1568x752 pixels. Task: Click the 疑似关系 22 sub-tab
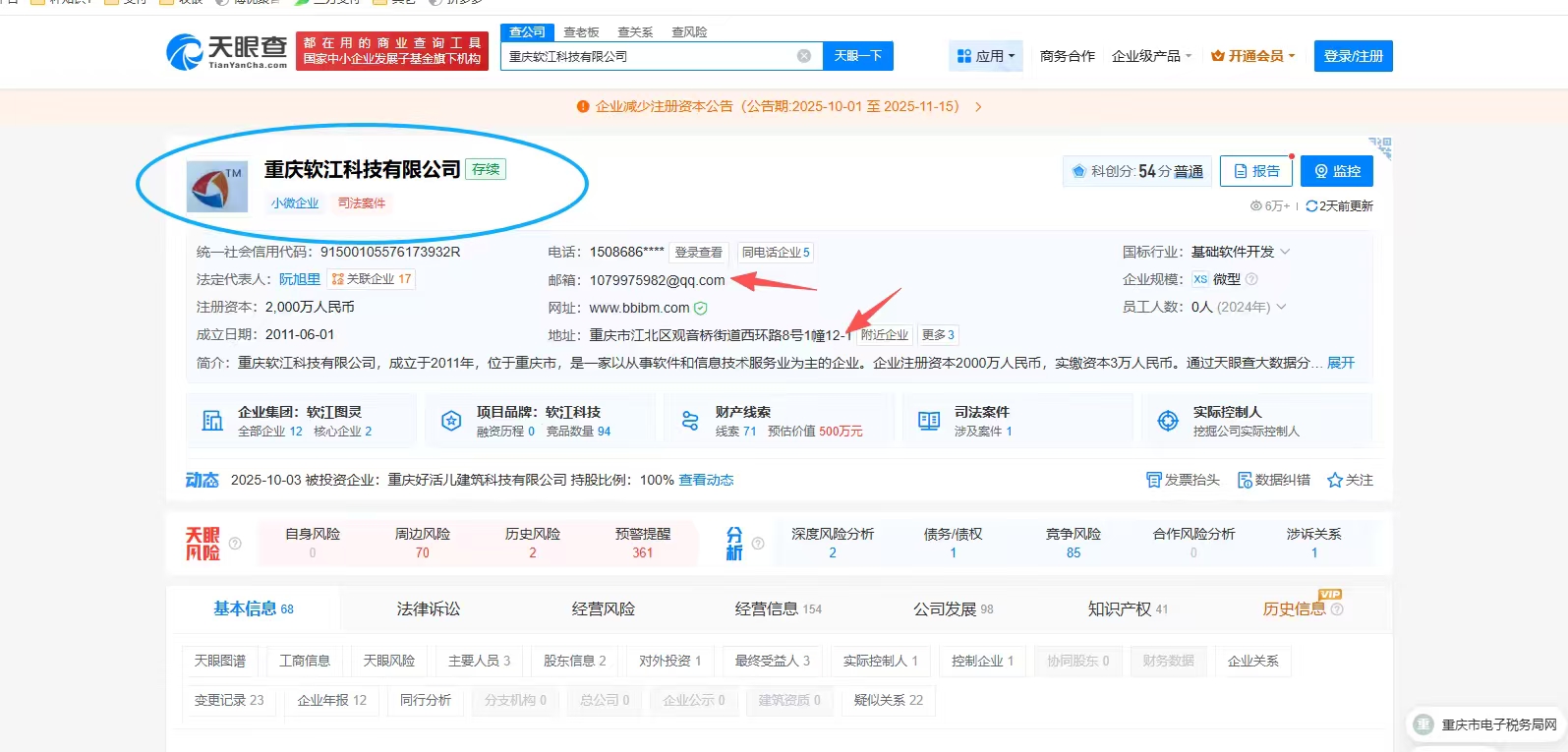889,700
